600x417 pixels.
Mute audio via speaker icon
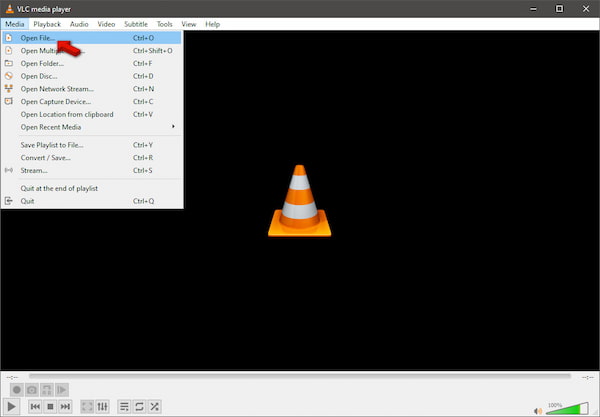click(x=538, y=411)
